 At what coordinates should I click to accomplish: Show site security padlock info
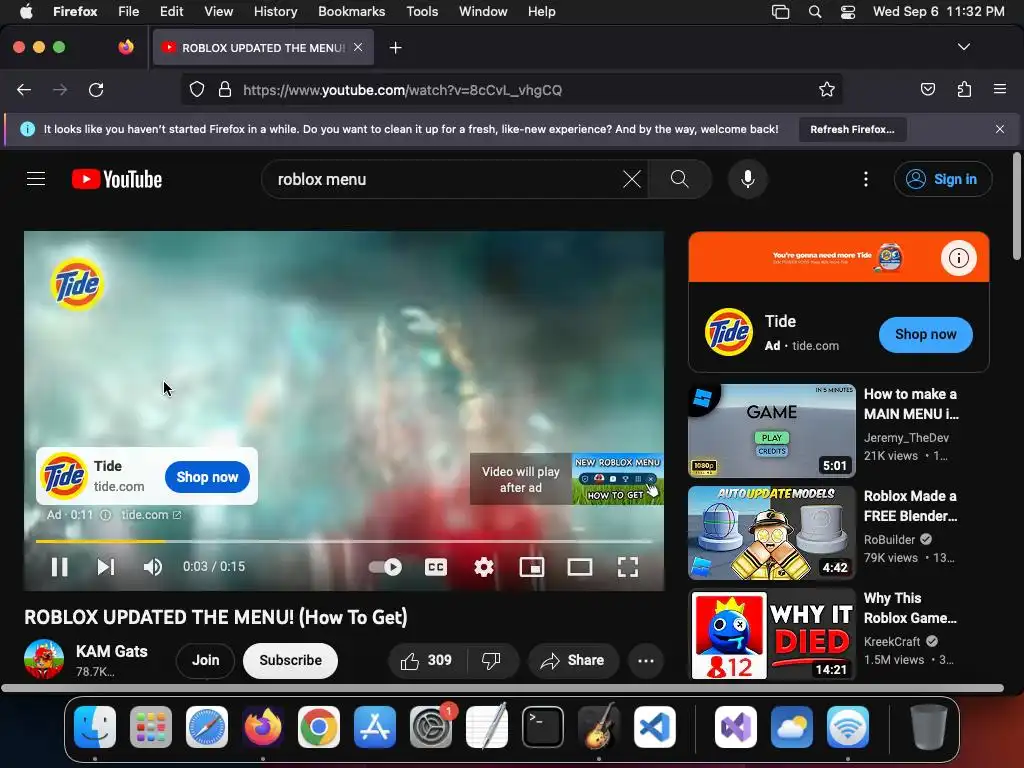(225, 89)
